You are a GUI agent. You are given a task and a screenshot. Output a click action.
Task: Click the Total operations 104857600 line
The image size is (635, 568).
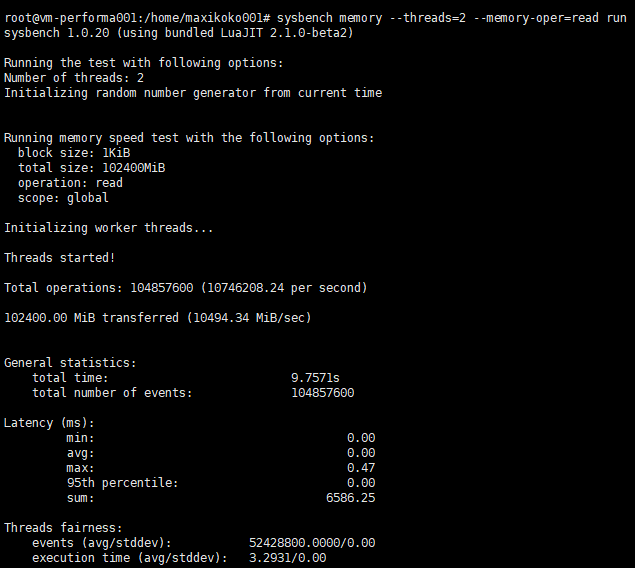(x=186, y=288)
